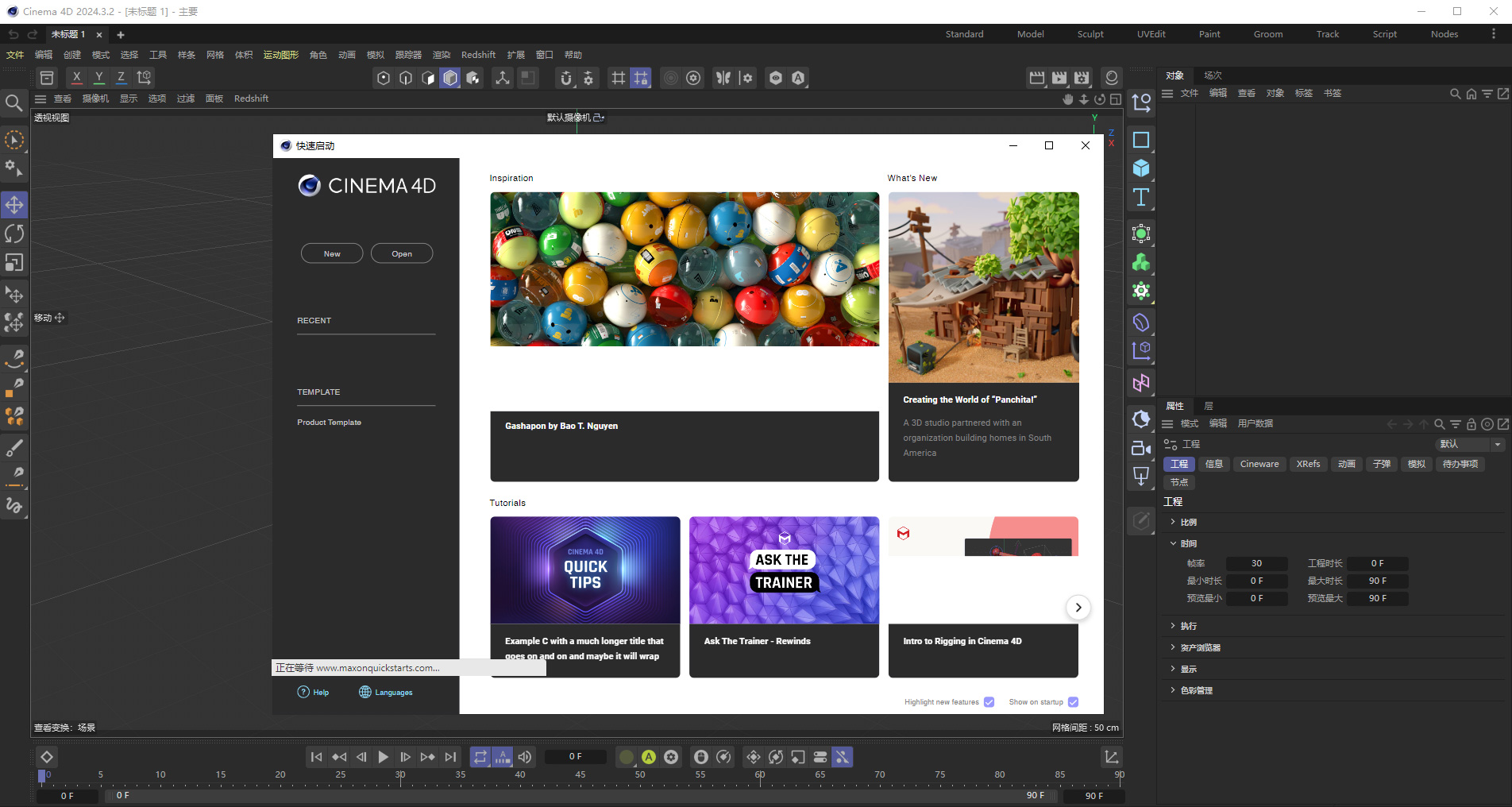This screenshot has width=1512, height=807.
Task: Open the render settings icon
Action: click(x=1082, y=77)
